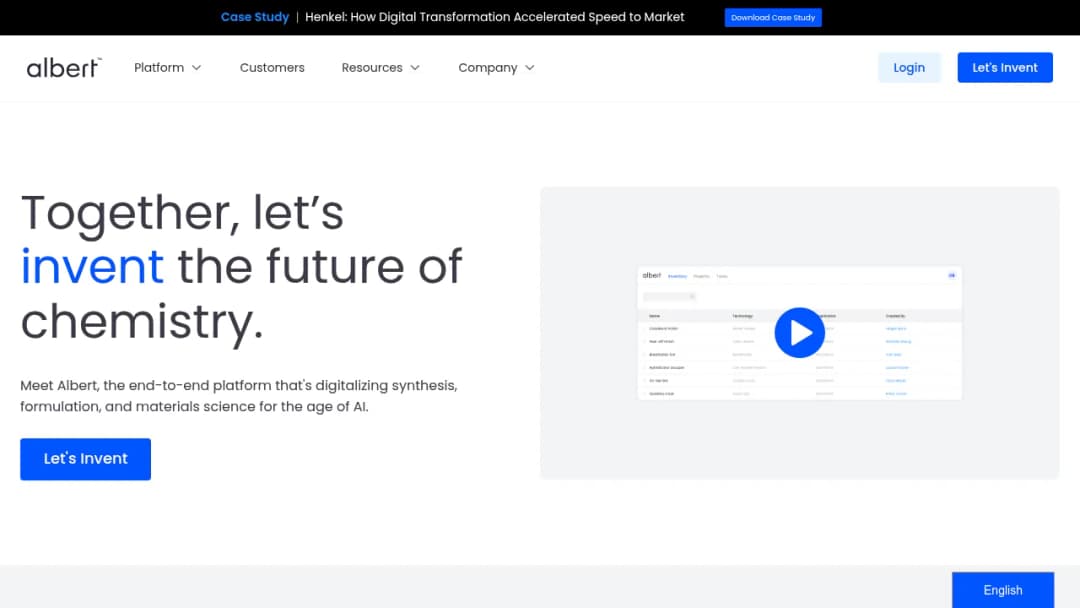This screenshot has width=1080, height=608.
Task: Click the blue word "invent" in headline
Action: [92, 266]
